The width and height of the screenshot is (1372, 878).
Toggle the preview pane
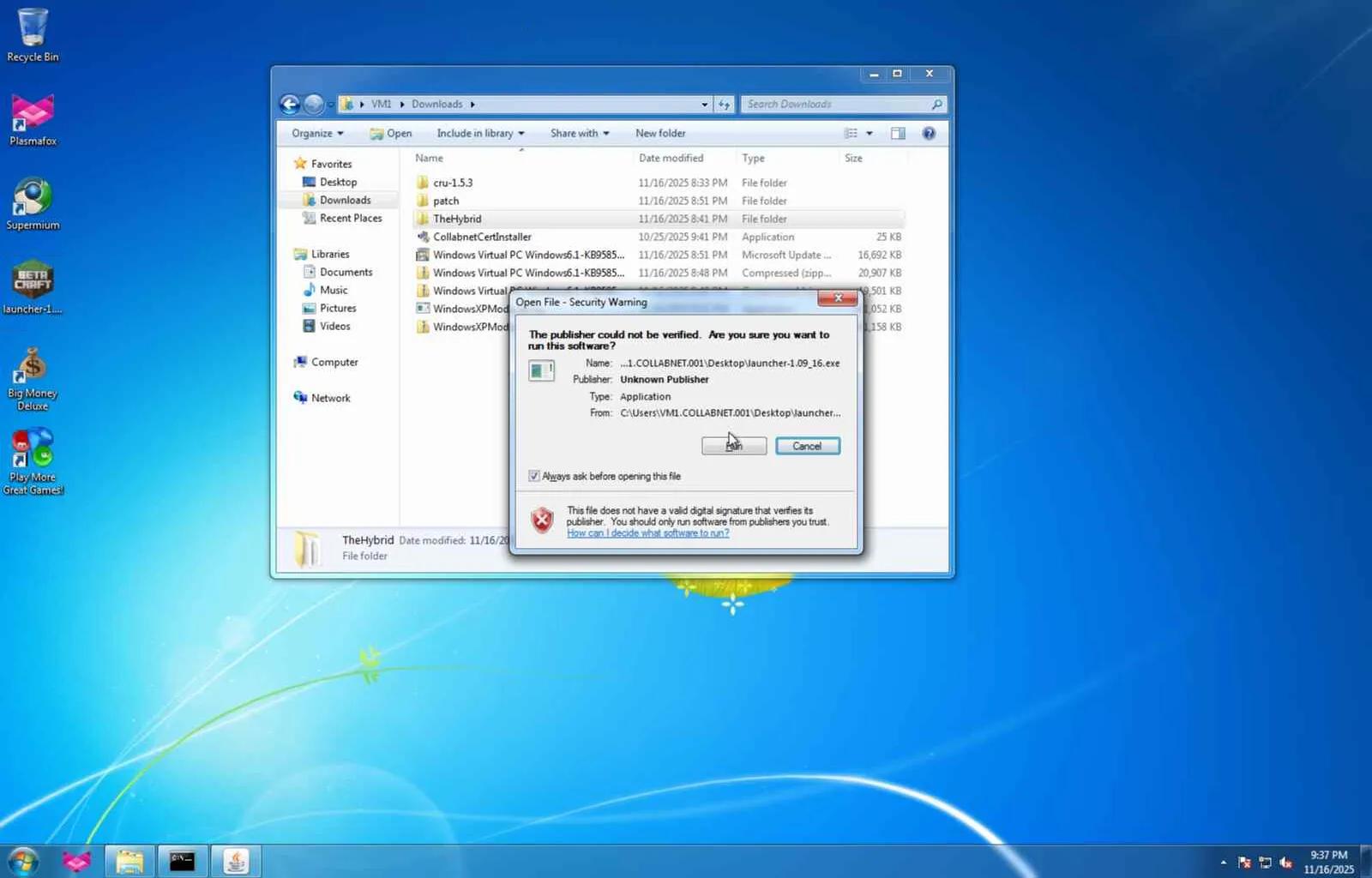click(898, 134)
